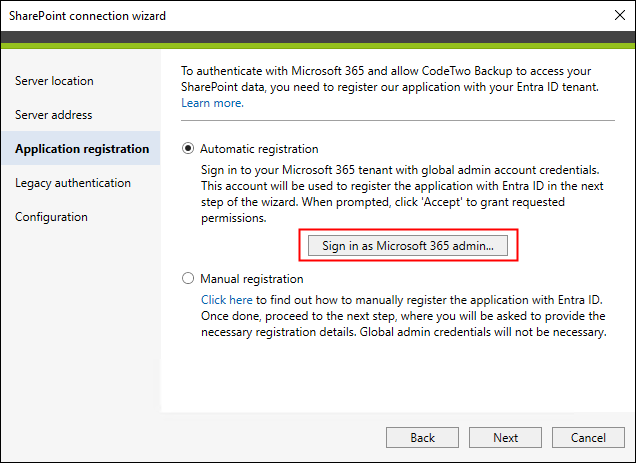
Task: Switch to the Legacy authentication step
Action: pyautogui.click(x=73, y=183)
